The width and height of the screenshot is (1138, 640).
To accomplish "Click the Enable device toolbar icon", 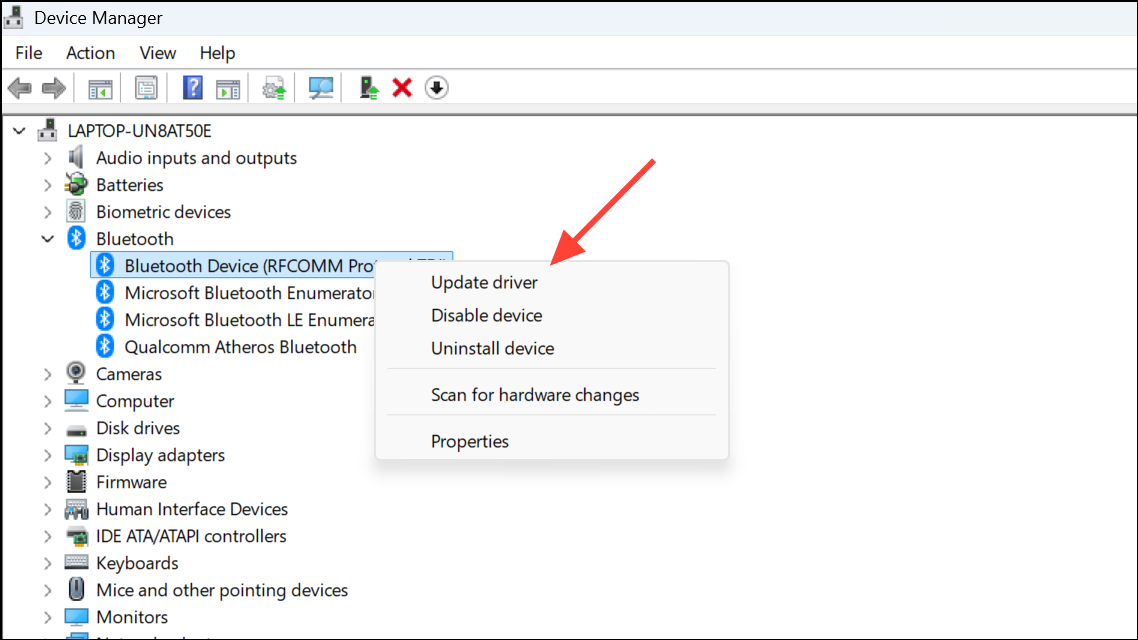I will click(x=369, y=89).
